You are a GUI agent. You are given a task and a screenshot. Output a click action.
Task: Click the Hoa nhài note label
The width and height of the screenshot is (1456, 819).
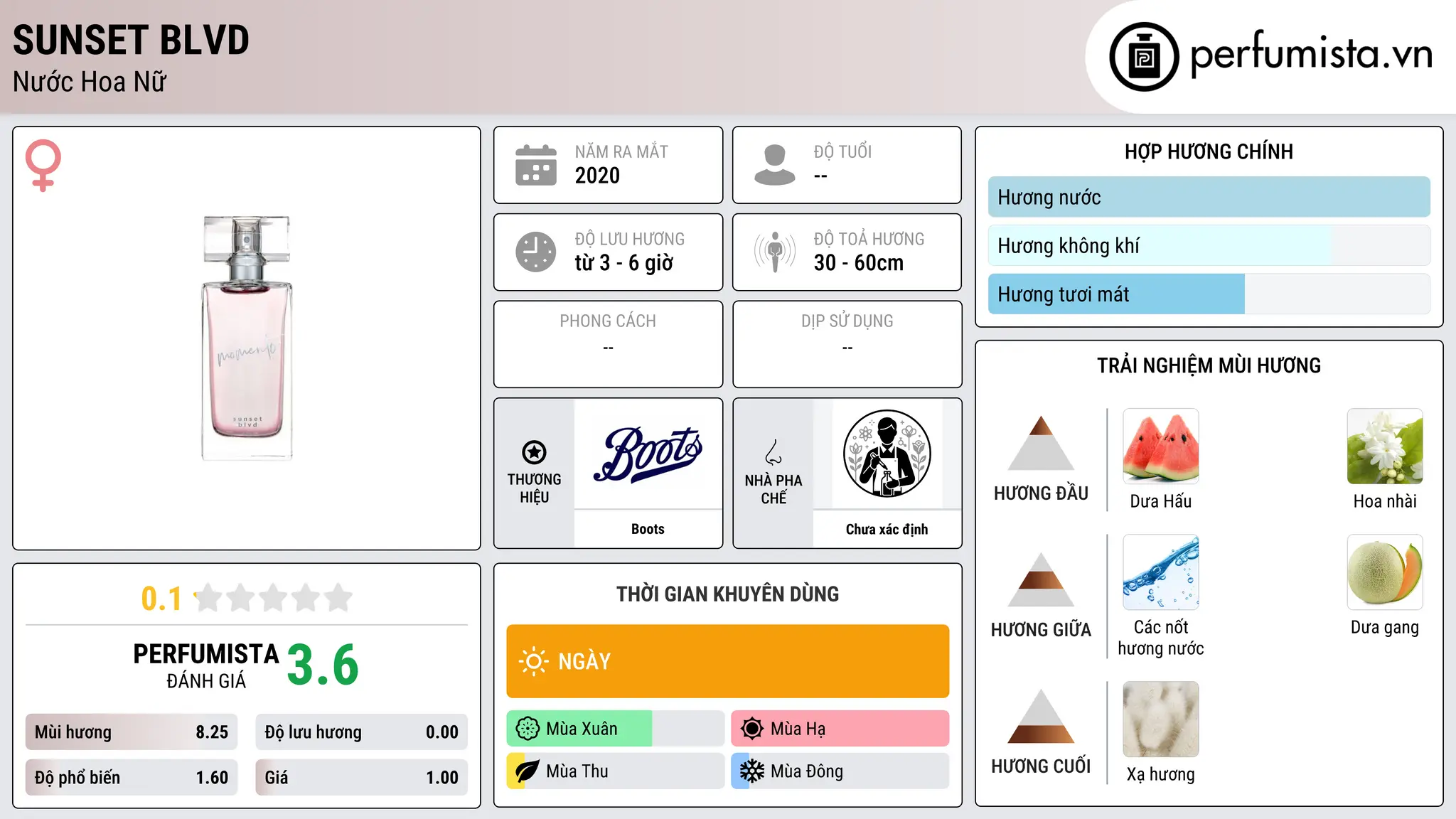coord(1385,501)
